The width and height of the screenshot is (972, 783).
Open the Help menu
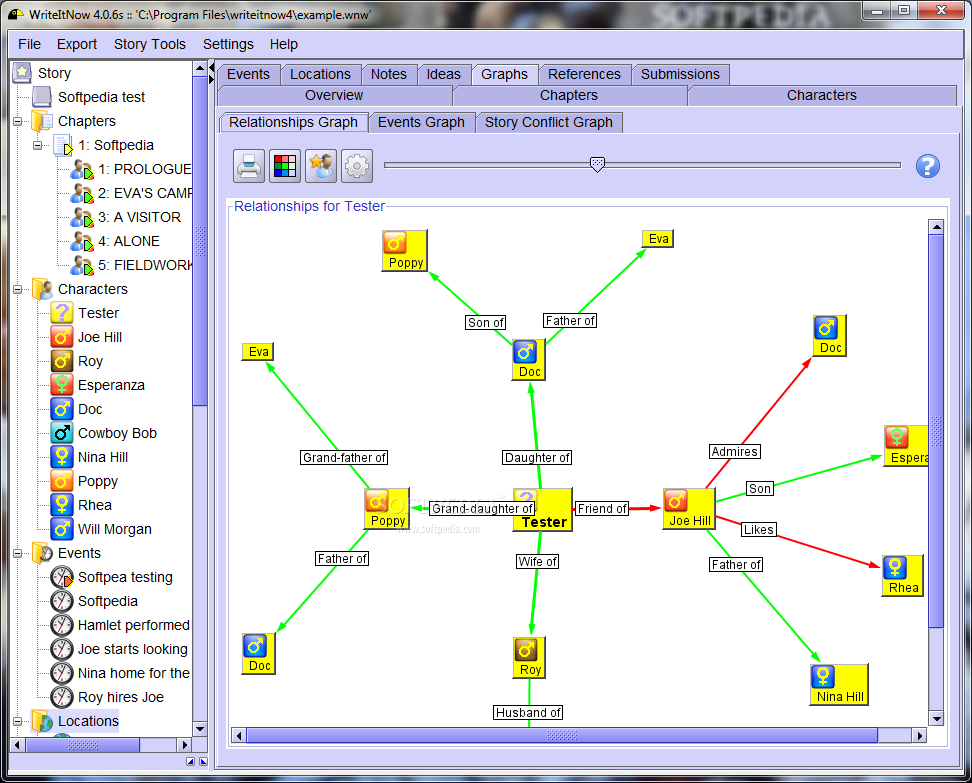point(283,45)
